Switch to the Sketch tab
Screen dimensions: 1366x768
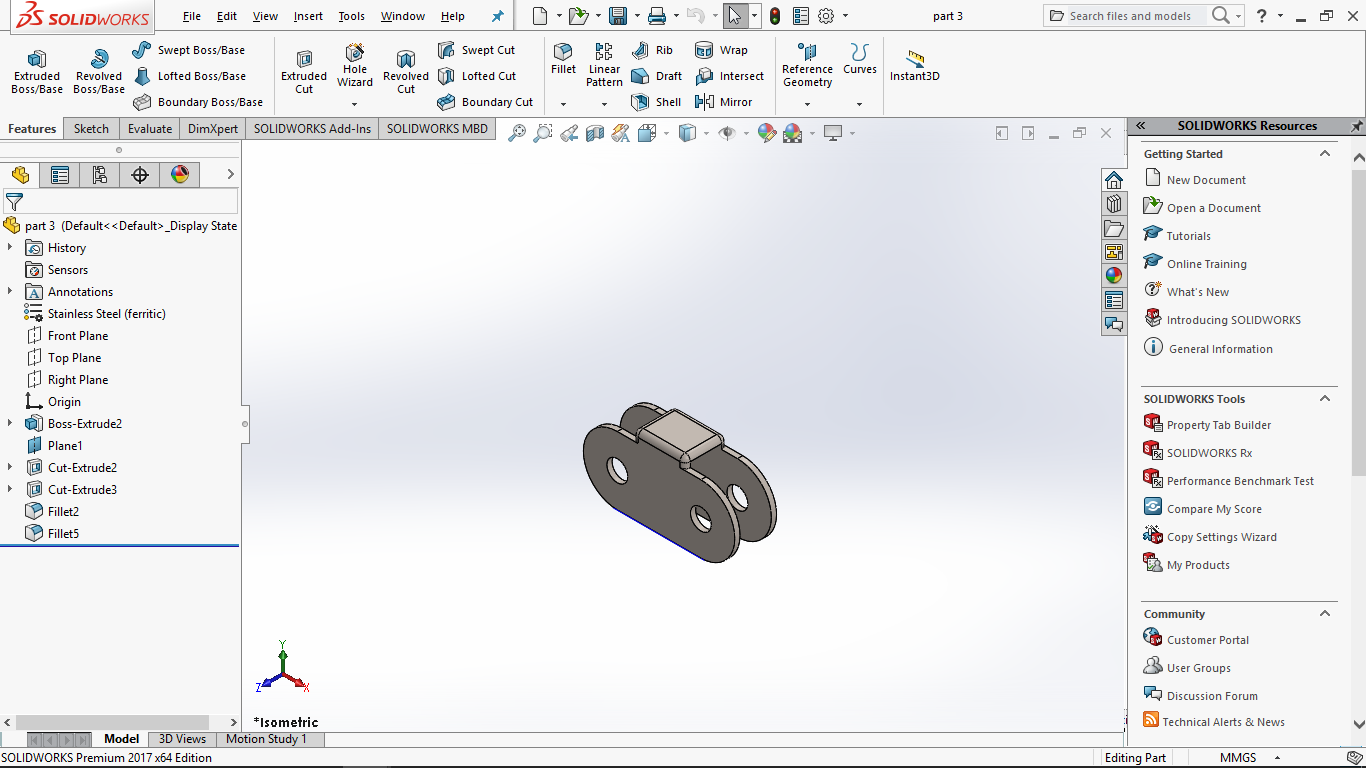tap(91, 128)
